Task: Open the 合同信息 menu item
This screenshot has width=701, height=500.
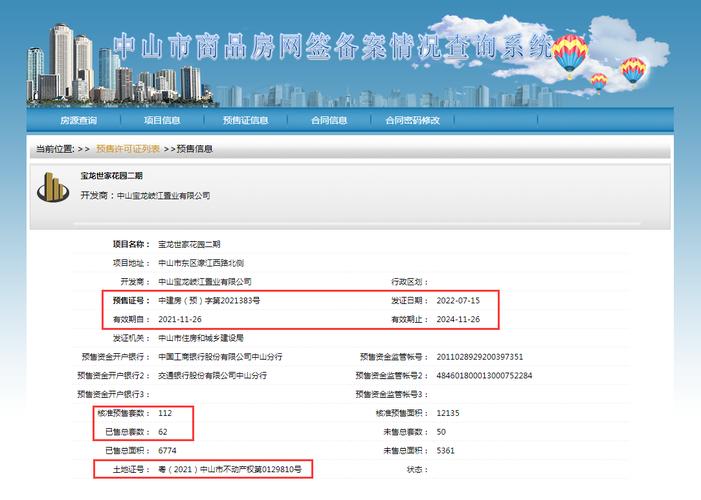Action: pyautogui.click(x=329, y=120)
